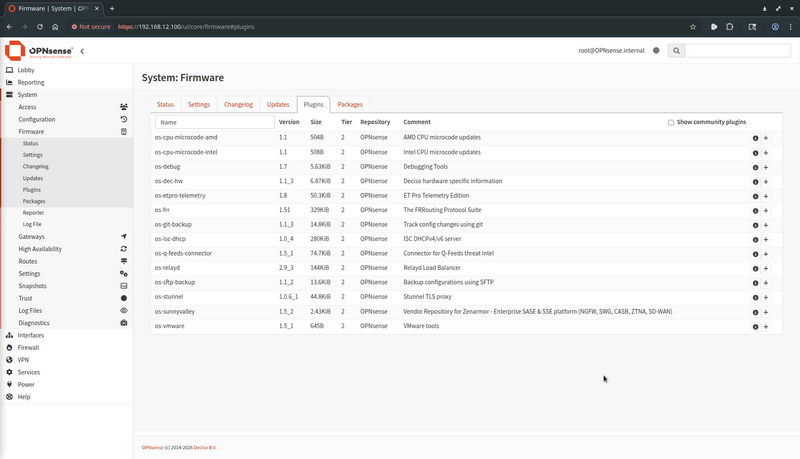Show info for os-cpu-microcode-intel plugin

coord(755,153)
